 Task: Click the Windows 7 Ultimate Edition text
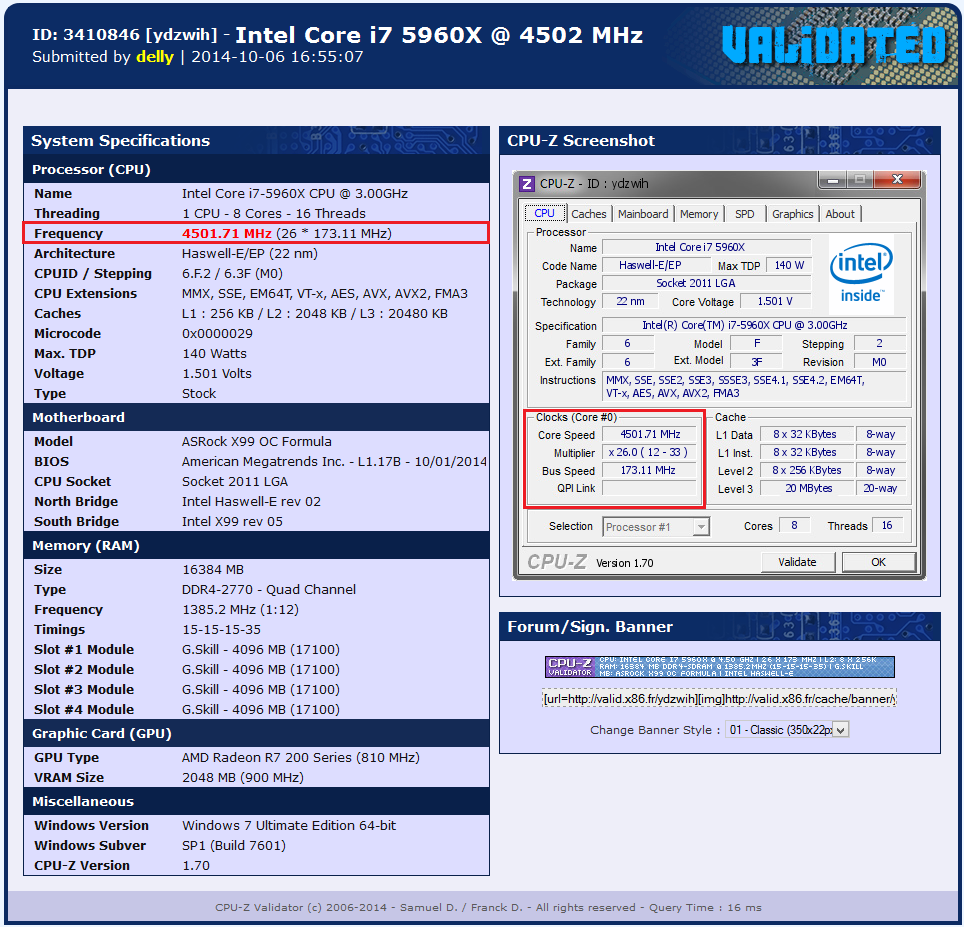click(289, 826)
